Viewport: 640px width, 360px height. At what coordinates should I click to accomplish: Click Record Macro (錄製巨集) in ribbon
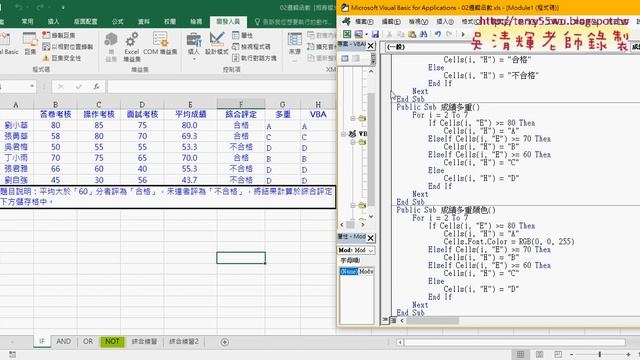pyautogui.click(x=59, y=36)
